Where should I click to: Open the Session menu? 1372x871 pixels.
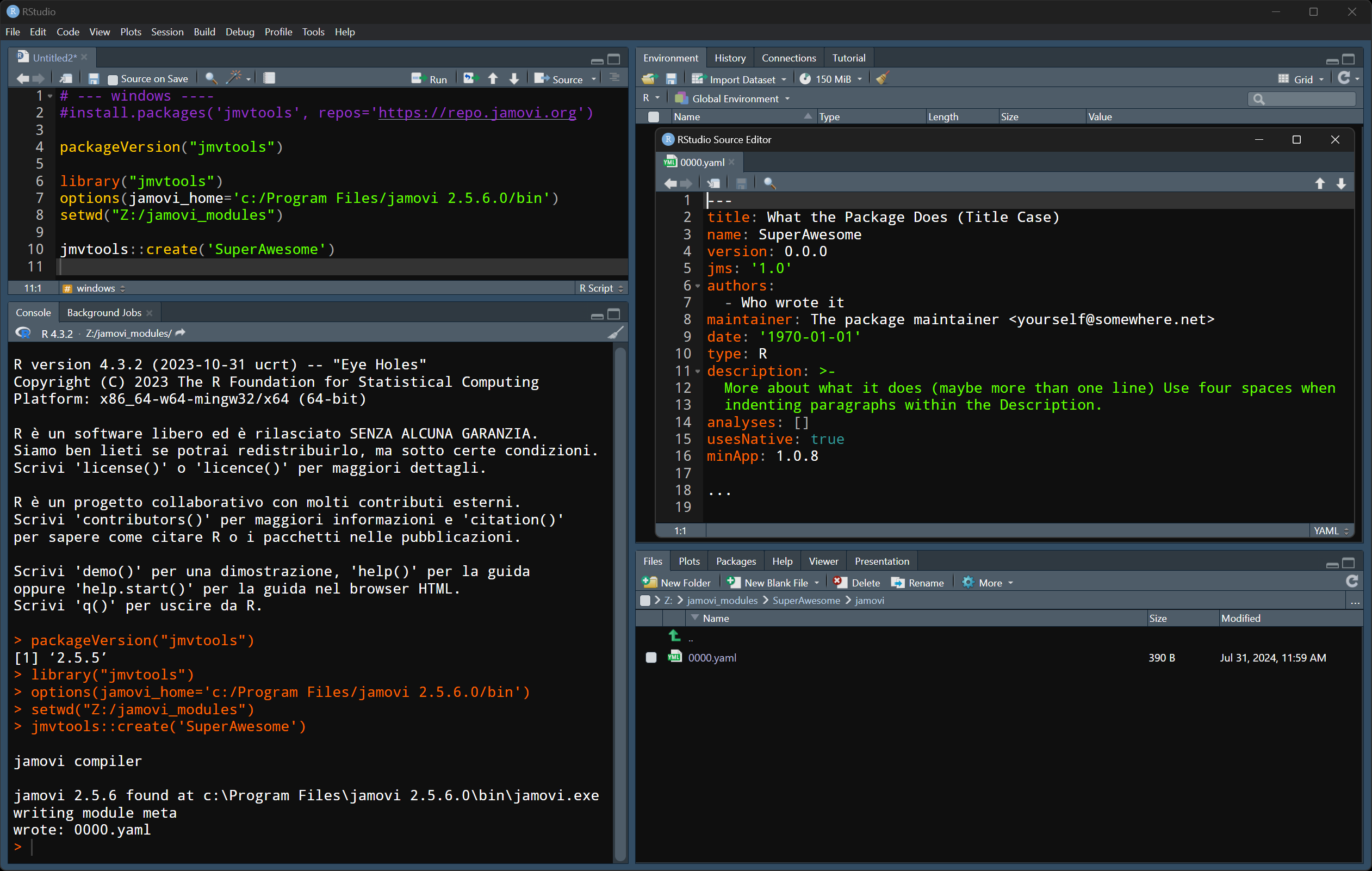coord(167,32)
